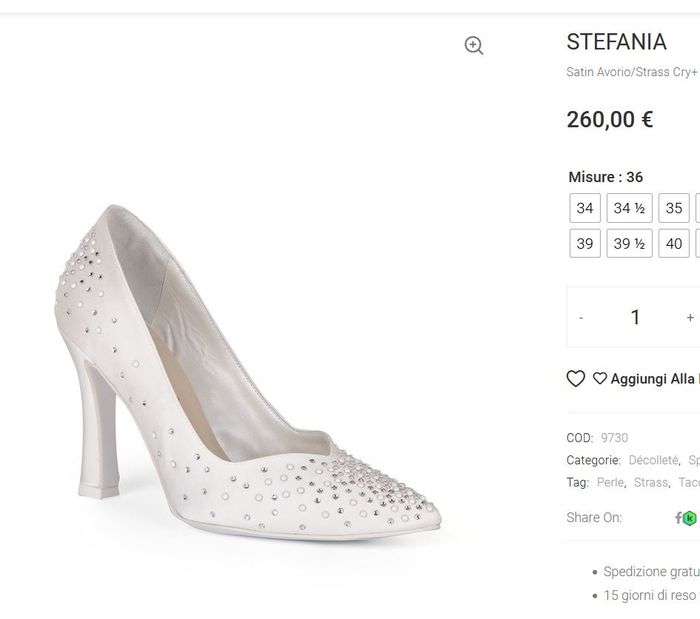The height and width of the screenshot is (619, 700).
Task: Select size 39
Action: (x=585, y=243)
